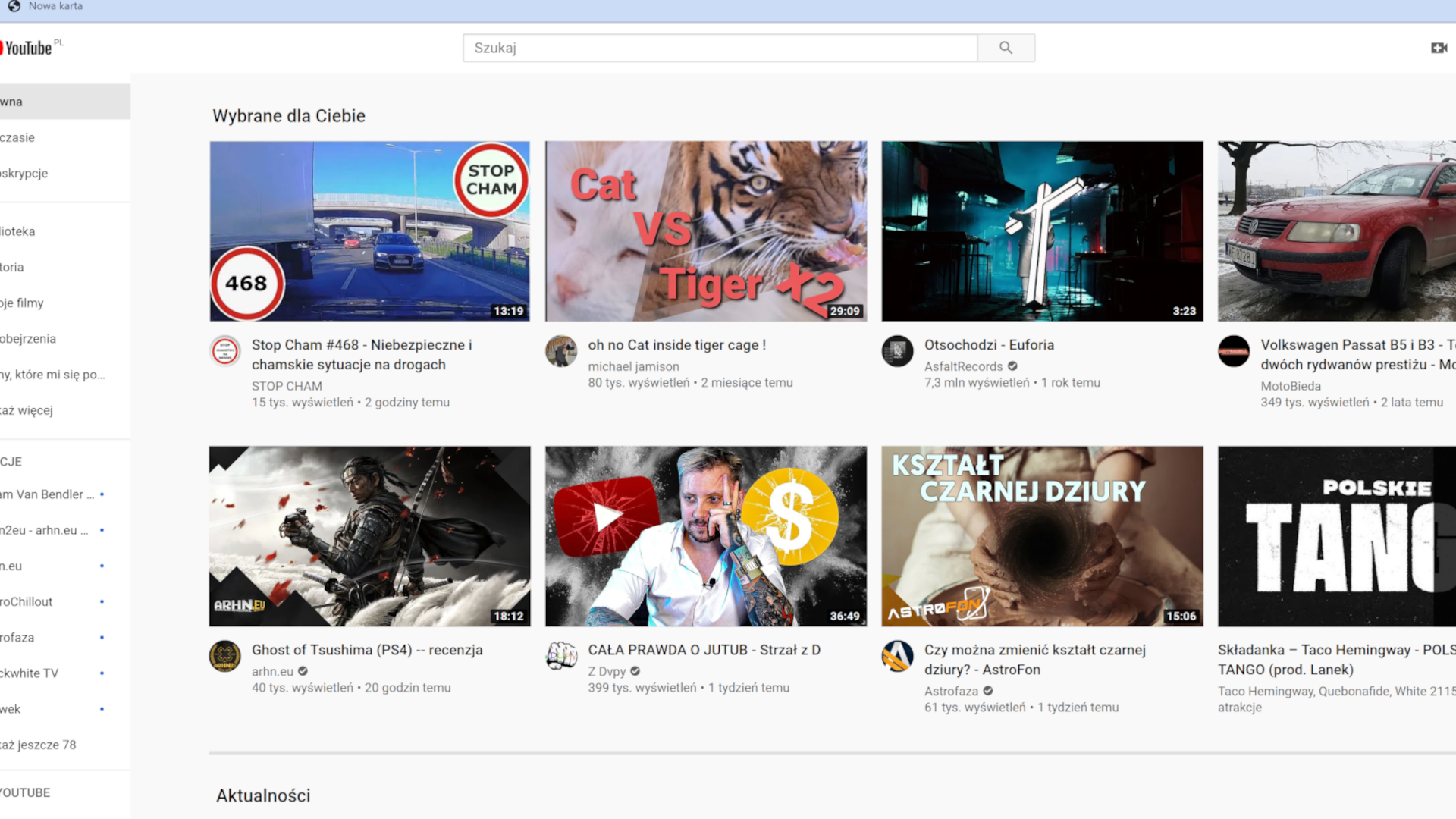Open 'ckwhite TV' subscription in sidebar

(65, 673)
